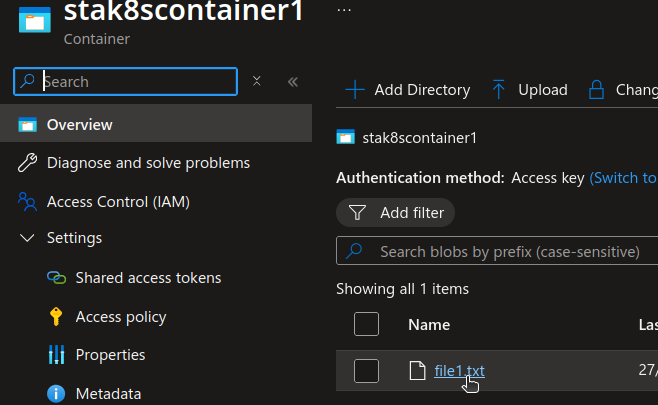Open Access Control (IAM)
The height and width of the screenshot is (405, 658).
pos(118,202)
